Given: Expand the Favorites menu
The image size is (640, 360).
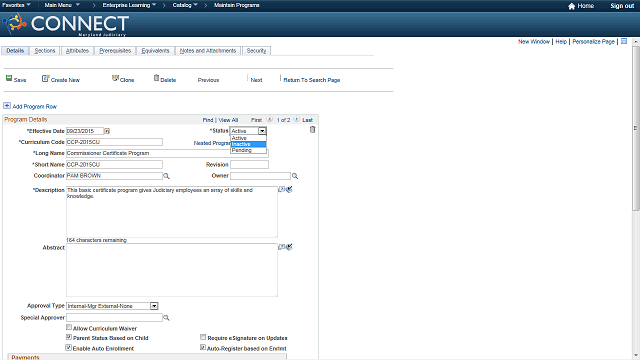Looking at the screenshot, I should pyautogui.click(x=16, y=5).
